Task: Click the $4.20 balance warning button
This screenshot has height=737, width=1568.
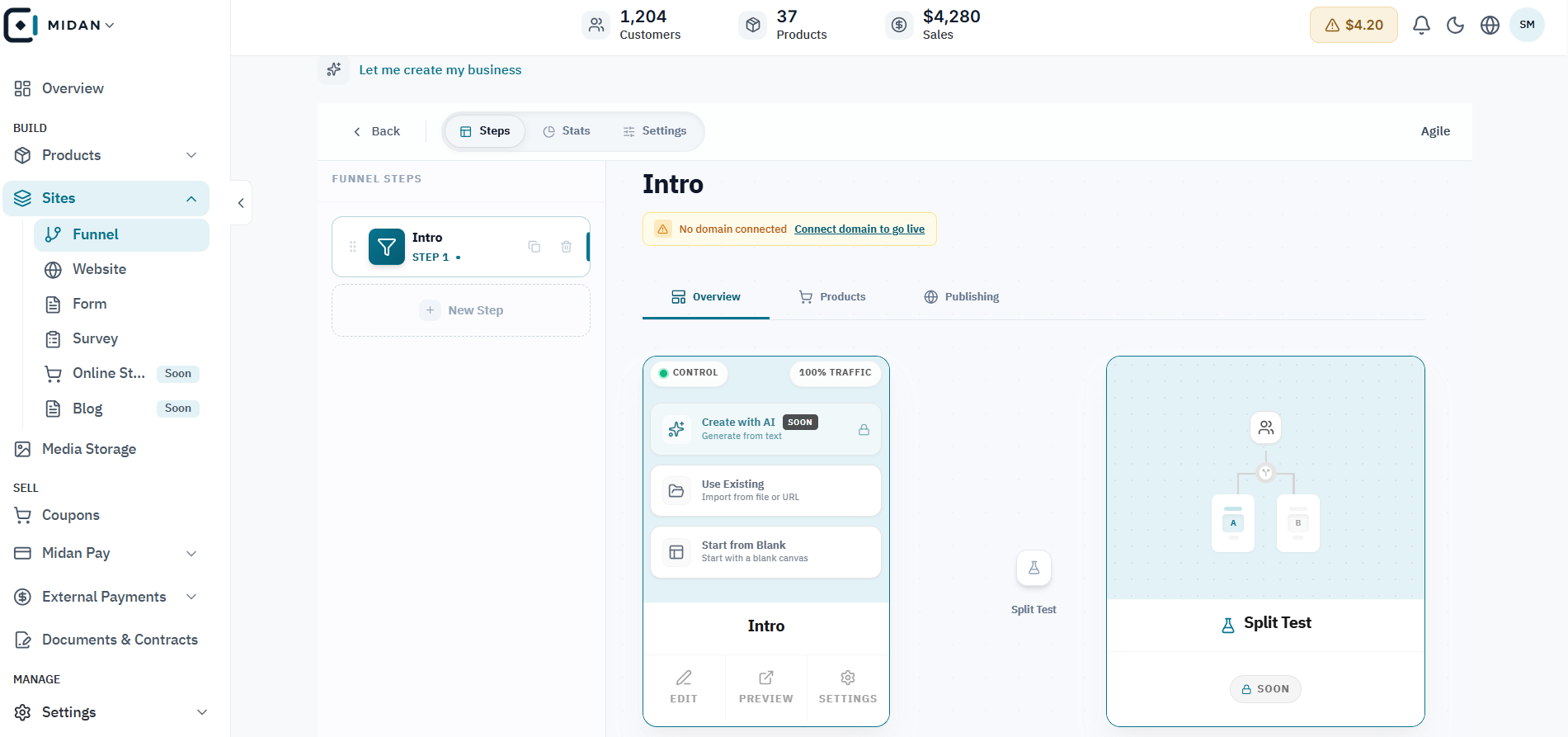Action: coord(1354,25)
